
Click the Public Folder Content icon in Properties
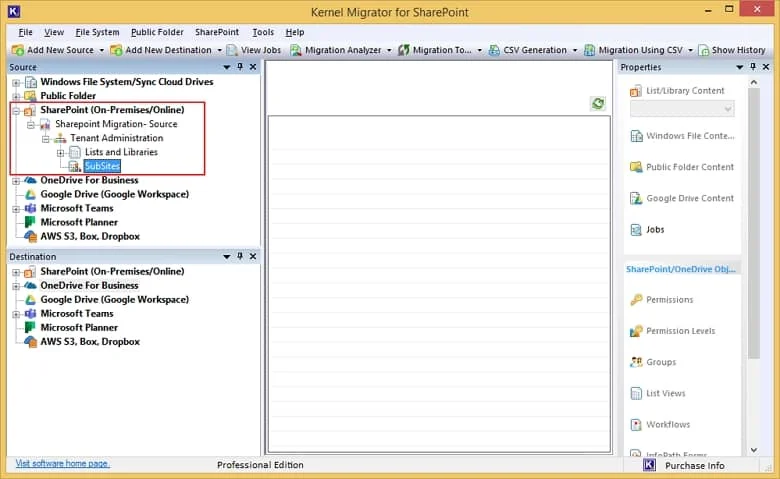636,167
